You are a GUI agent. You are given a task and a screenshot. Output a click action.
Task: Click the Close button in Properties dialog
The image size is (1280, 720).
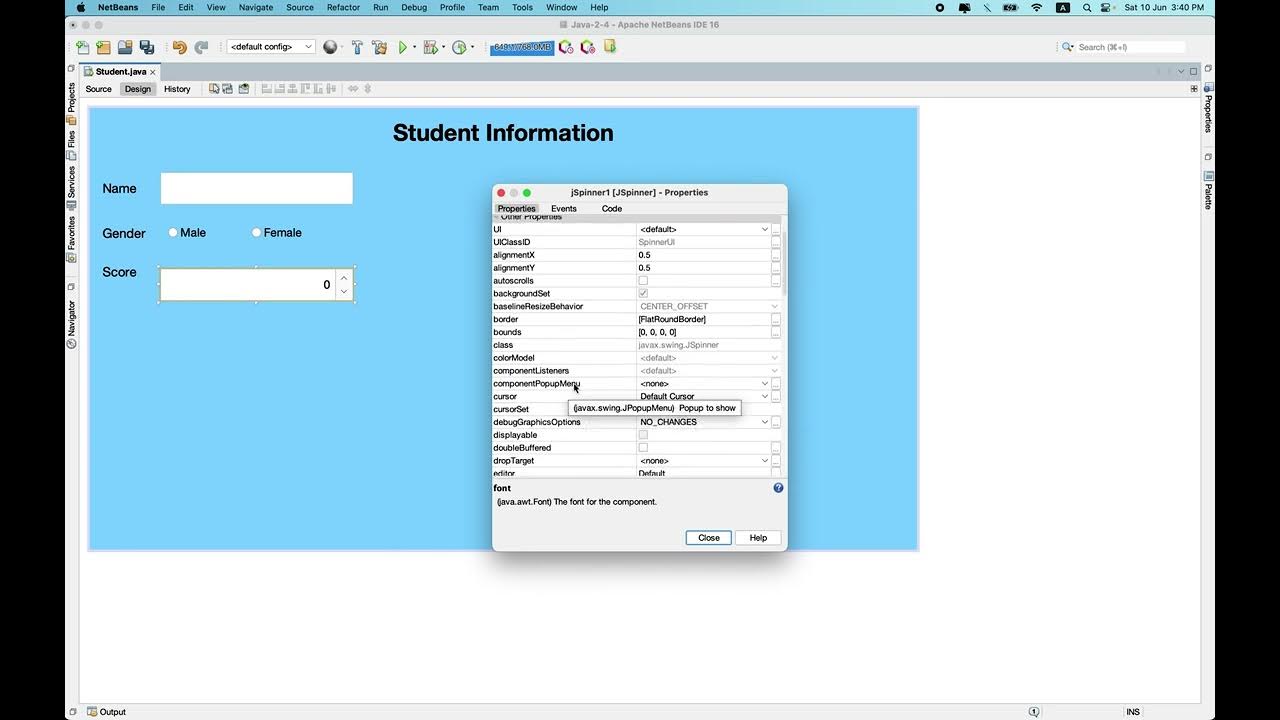coord(709,538)
